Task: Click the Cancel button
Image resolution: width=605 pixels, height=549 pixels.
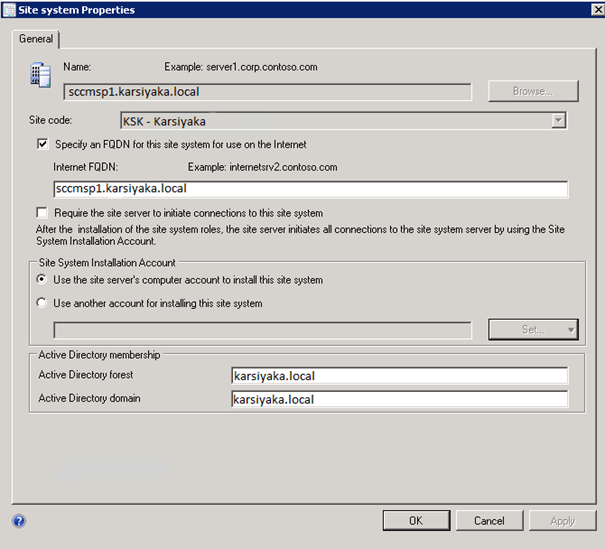Action: 490,520
